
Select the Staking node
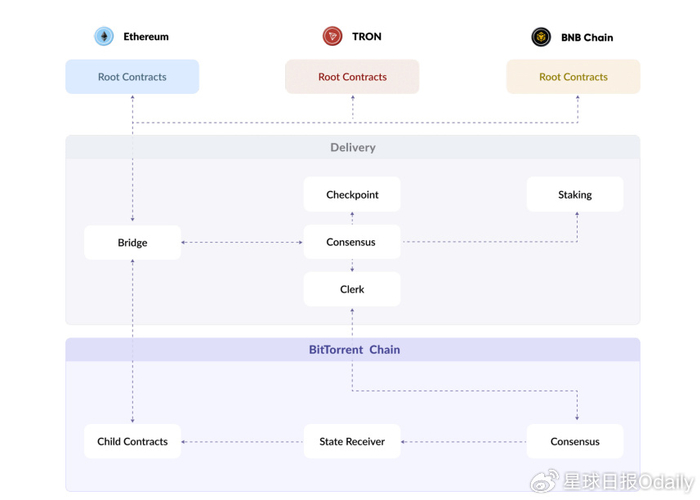(x=575, y=195)
